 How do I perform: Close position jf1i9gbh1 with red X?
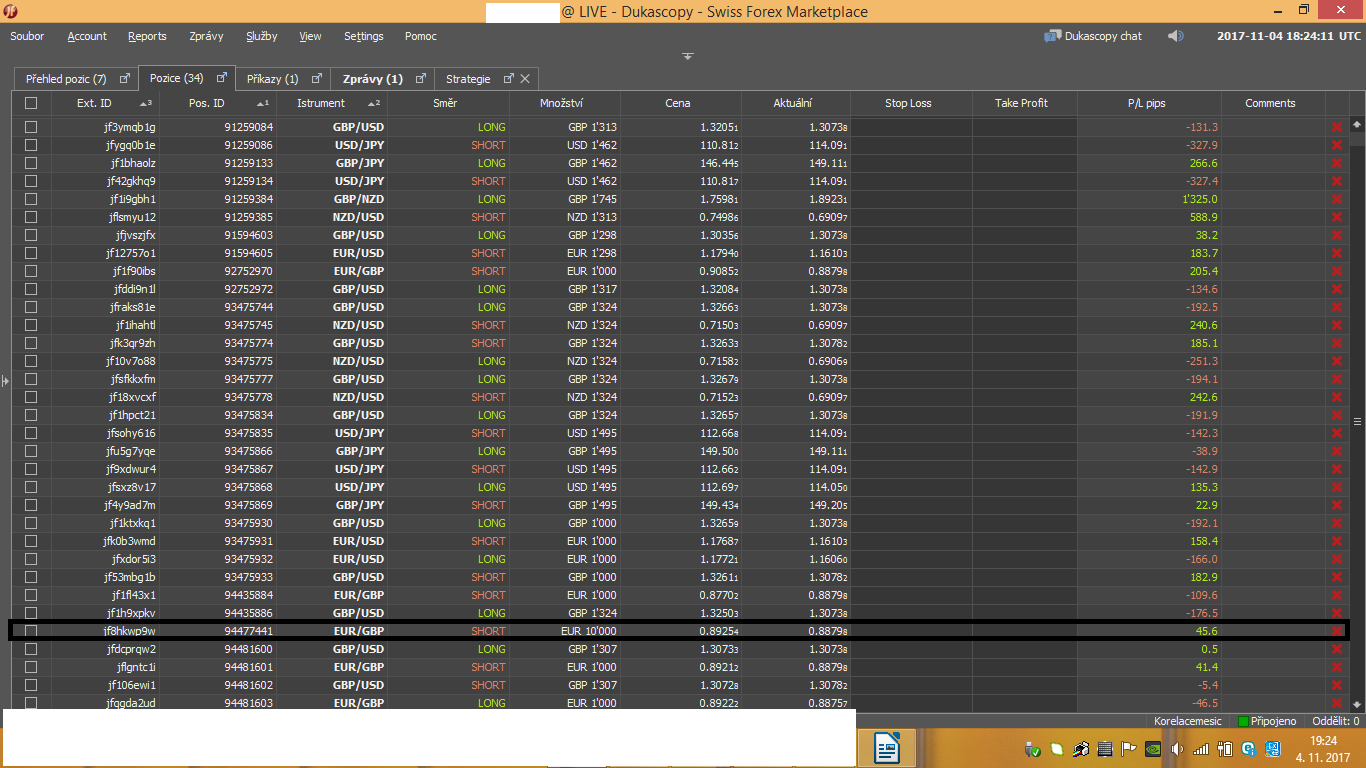click(1337, 199)
